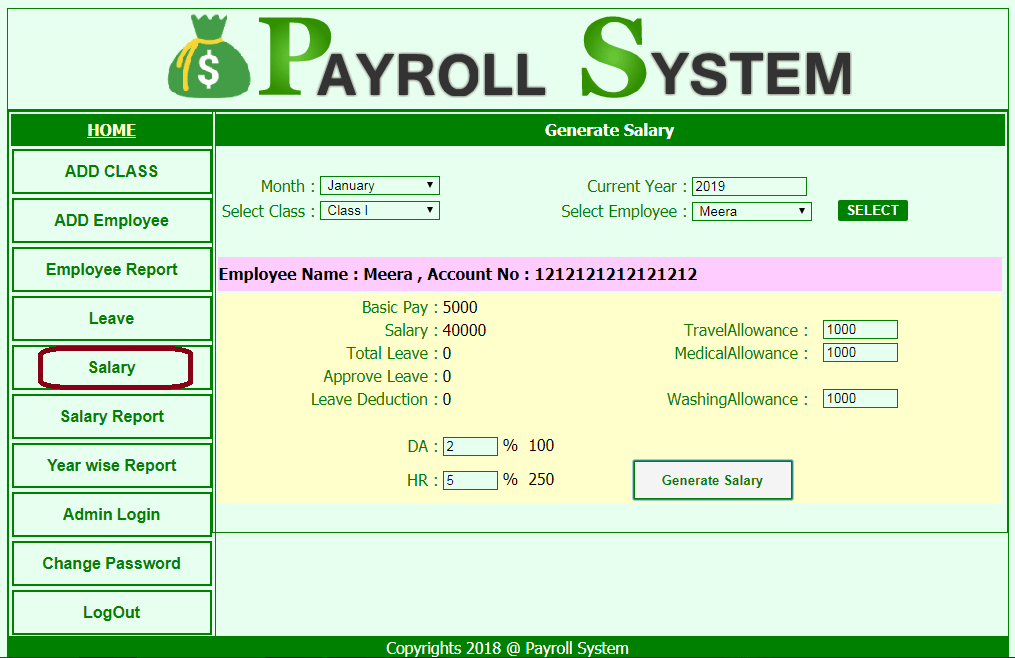The width and height of the screenshot is (1015, 658).
Task: Select the Leave menu item
Action: (x=111, y=319)
